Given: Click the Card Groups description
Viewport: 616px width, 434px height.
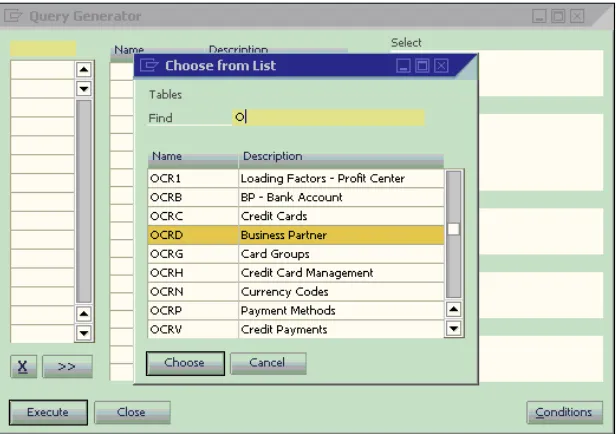Looking at the screenshot, I should pos(275,254).
